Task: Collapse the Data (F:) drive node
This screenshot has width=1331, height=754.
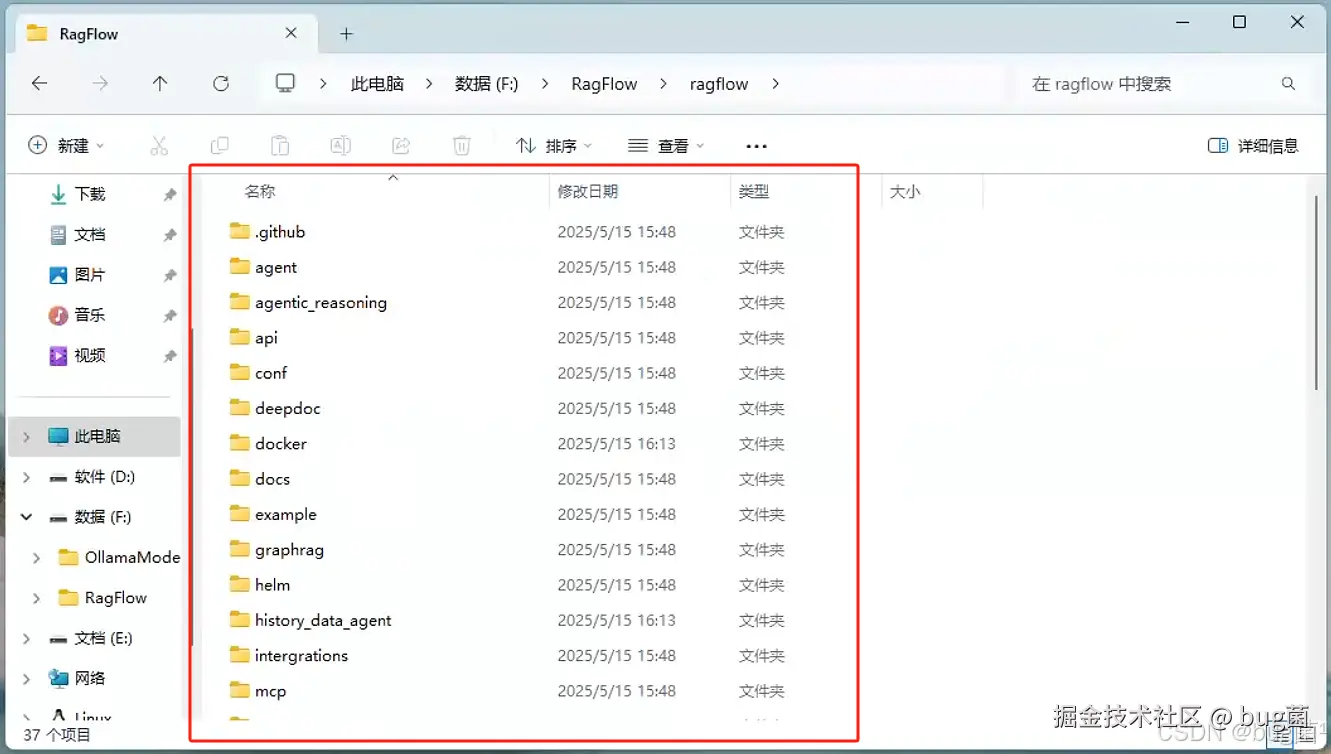Action: pos(27,517)
